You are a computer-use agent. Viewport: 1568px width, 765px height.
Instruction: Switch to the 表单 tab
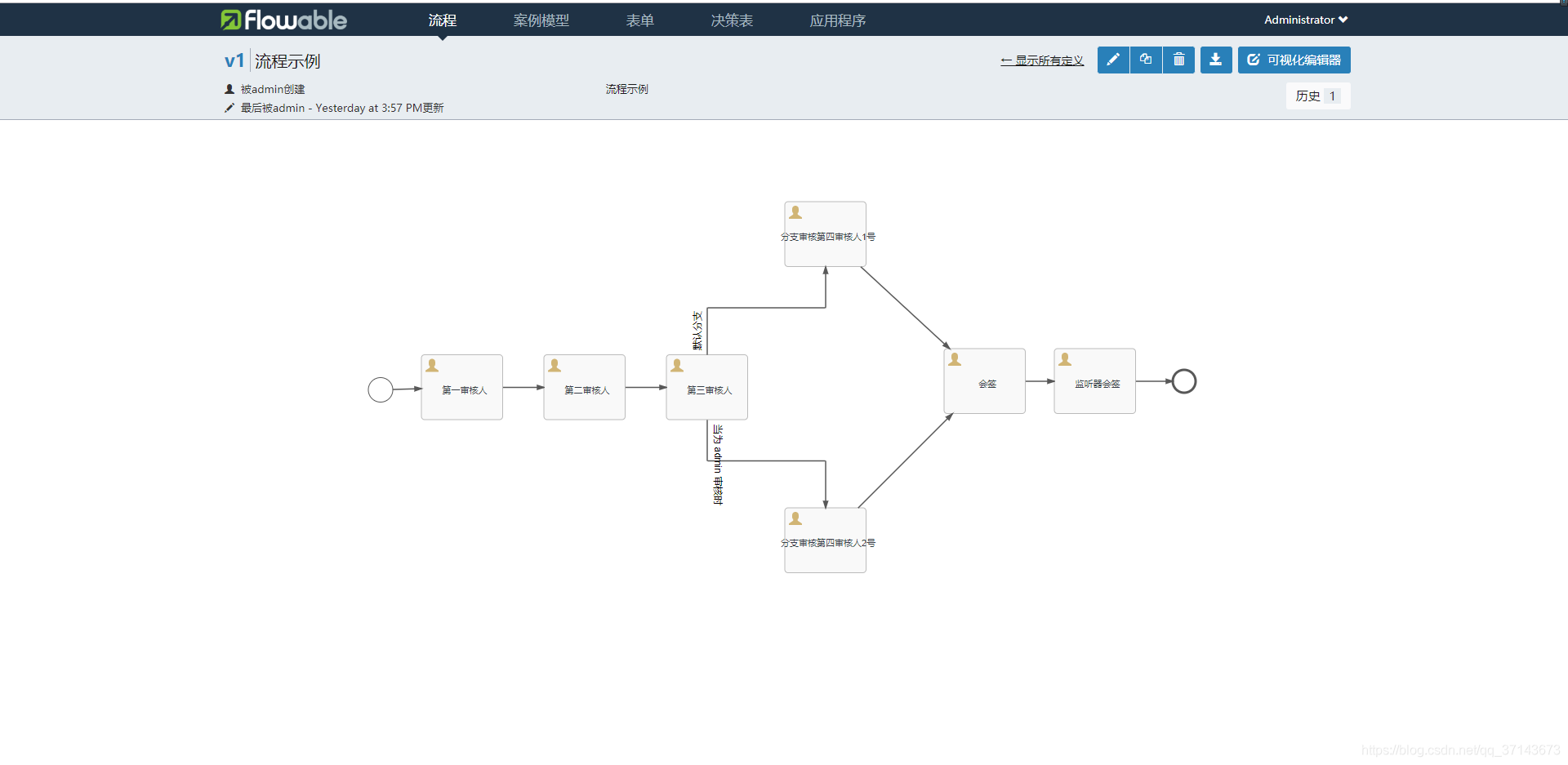tap(640, 20)
